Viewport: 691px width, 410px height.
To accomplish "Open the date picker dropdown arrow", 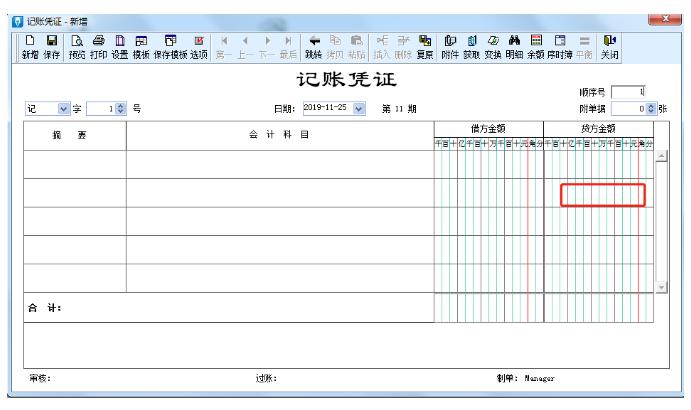I will tap(359, 108).
